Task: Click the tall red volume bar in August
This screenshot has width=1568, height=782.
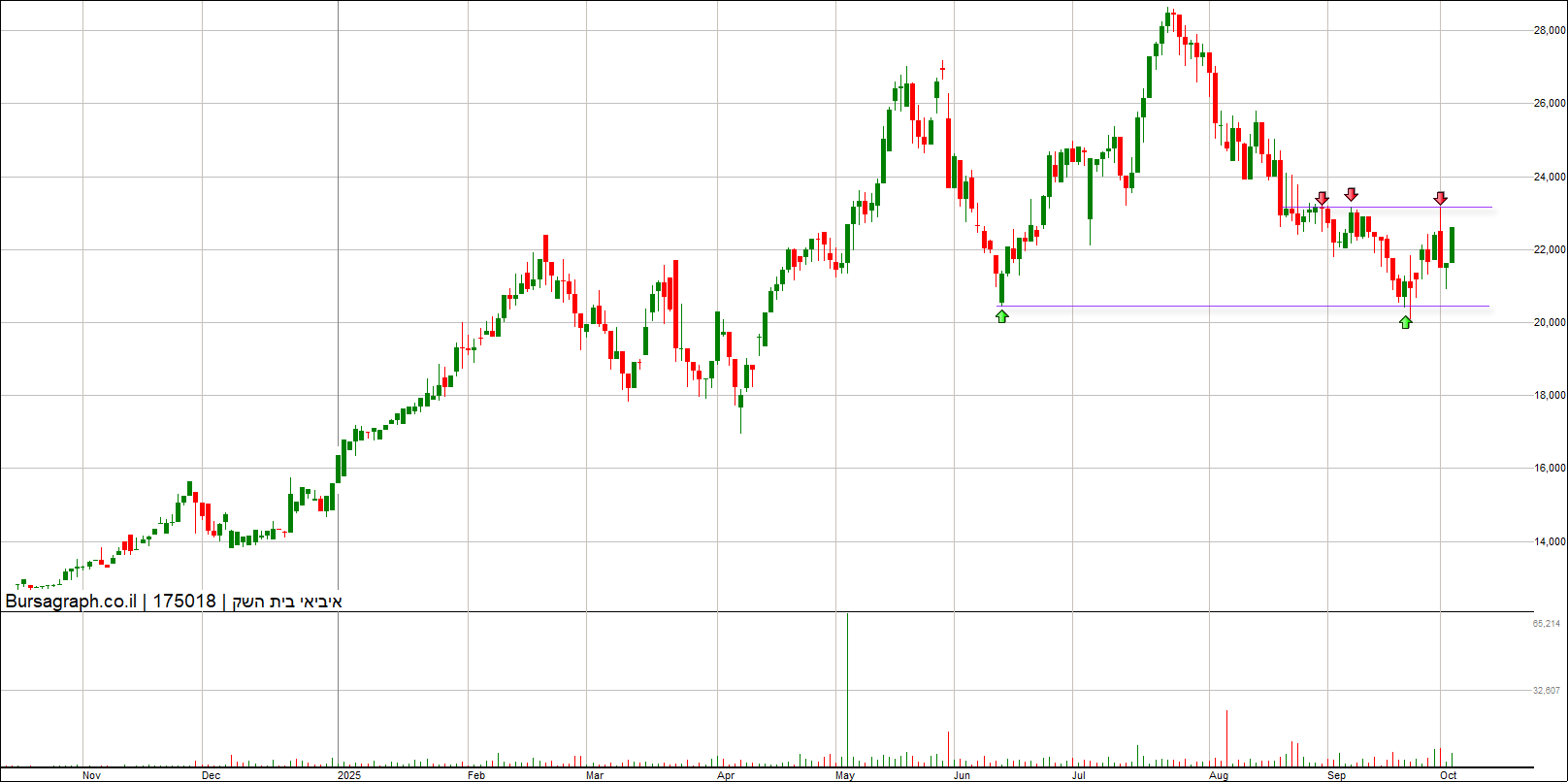Action: click(x=1227, y=737)
